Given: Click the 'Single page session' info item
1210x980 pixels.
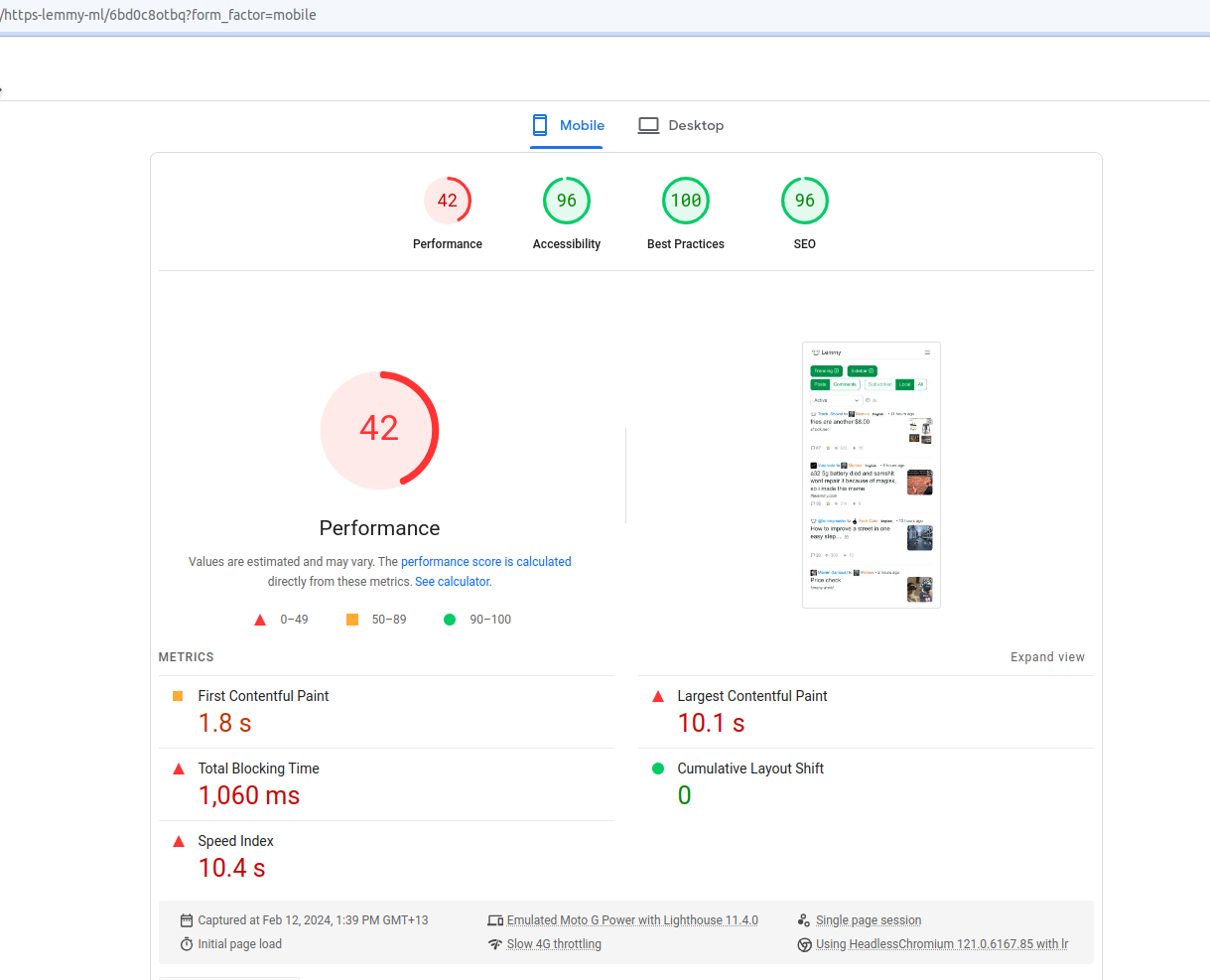Looking at the screenshot, I should pos(868,920).
